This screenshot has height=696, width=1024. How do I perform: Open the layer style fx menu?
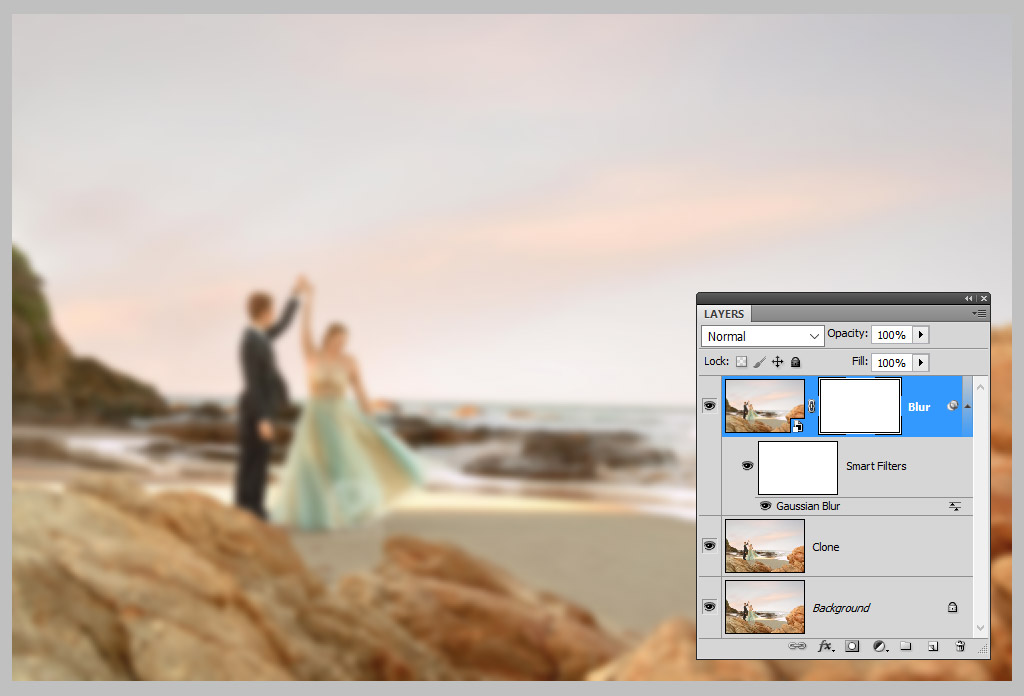(x=825, y=646)
